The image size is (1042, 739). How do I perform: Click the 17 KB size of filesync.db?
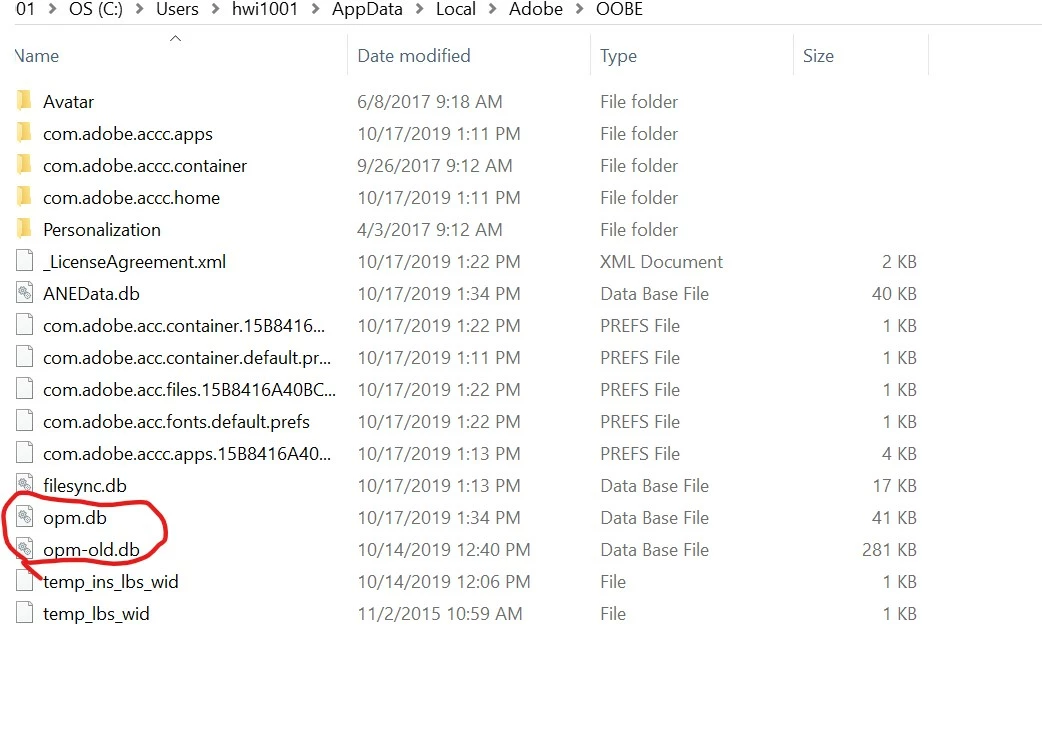tap(894, 486)
